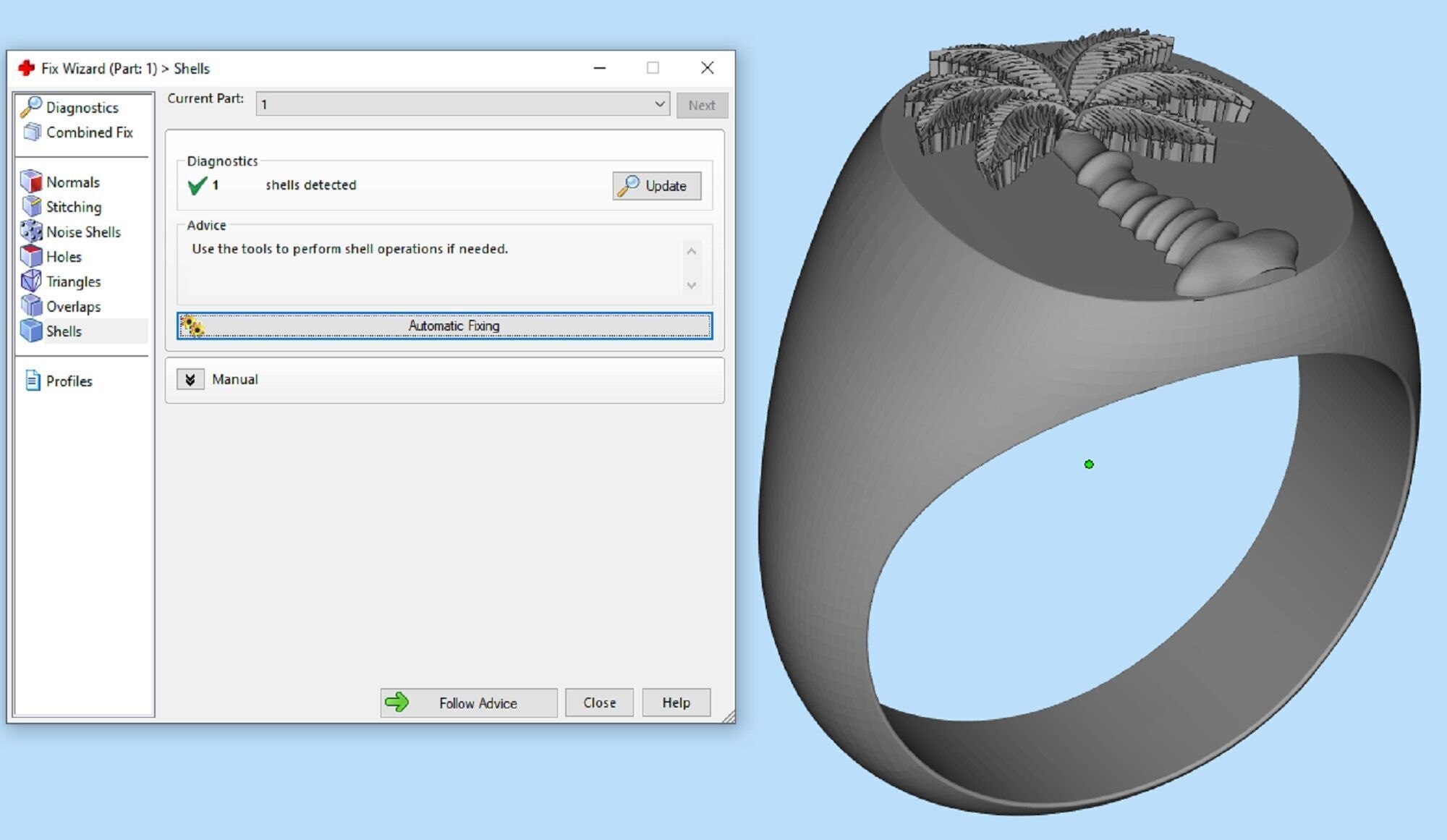The width and height of the screenshot is (1447, 840).
Task: Select the Shells blue cube icon
Action: (32, 331)
